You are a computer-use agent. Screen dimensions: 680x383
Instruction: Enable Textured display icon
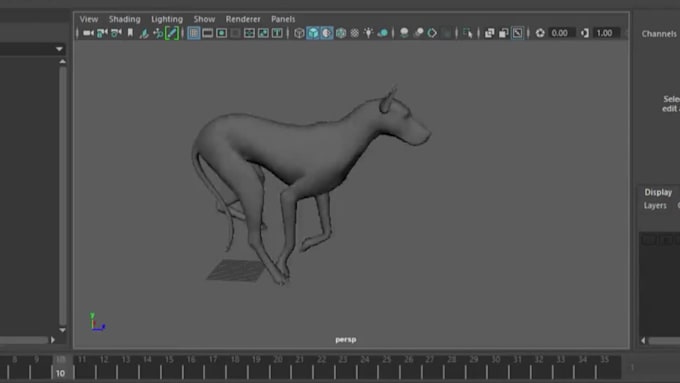pyautogui.click(x=355, y=33)
